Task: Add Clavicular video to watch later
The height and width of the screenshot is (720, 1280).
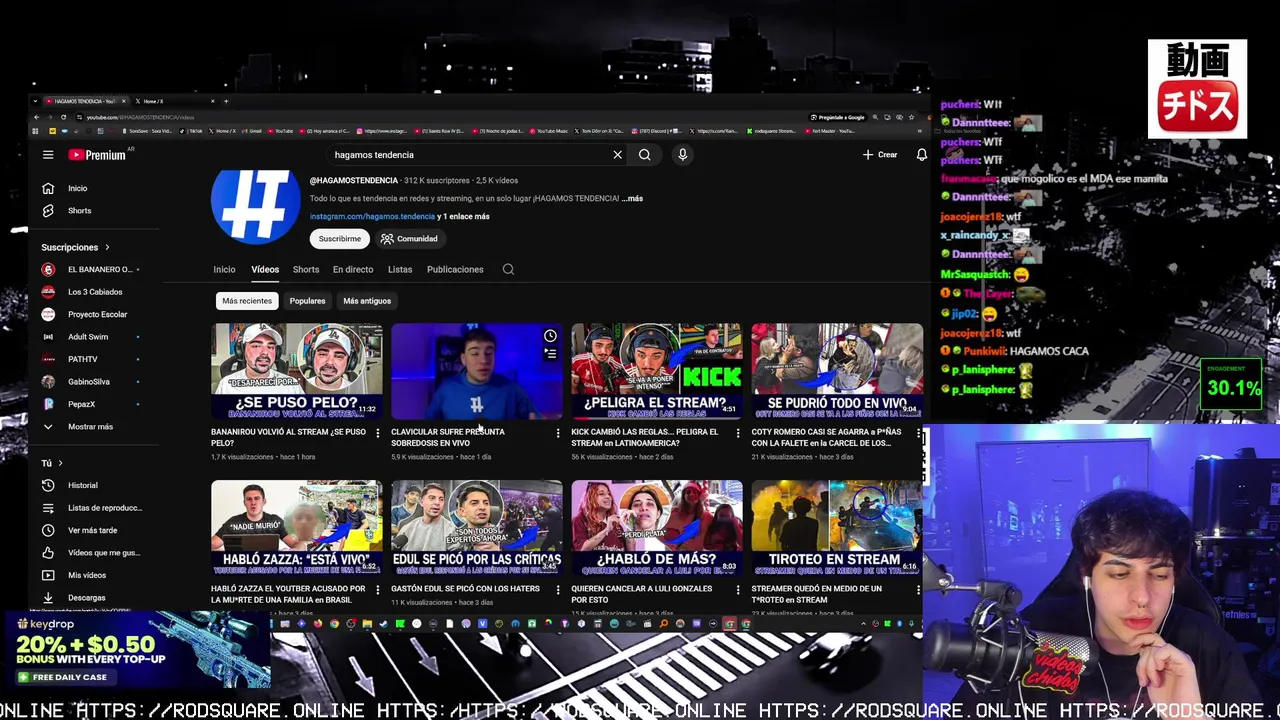Action: pyautogui.click(x=550, y=336)
